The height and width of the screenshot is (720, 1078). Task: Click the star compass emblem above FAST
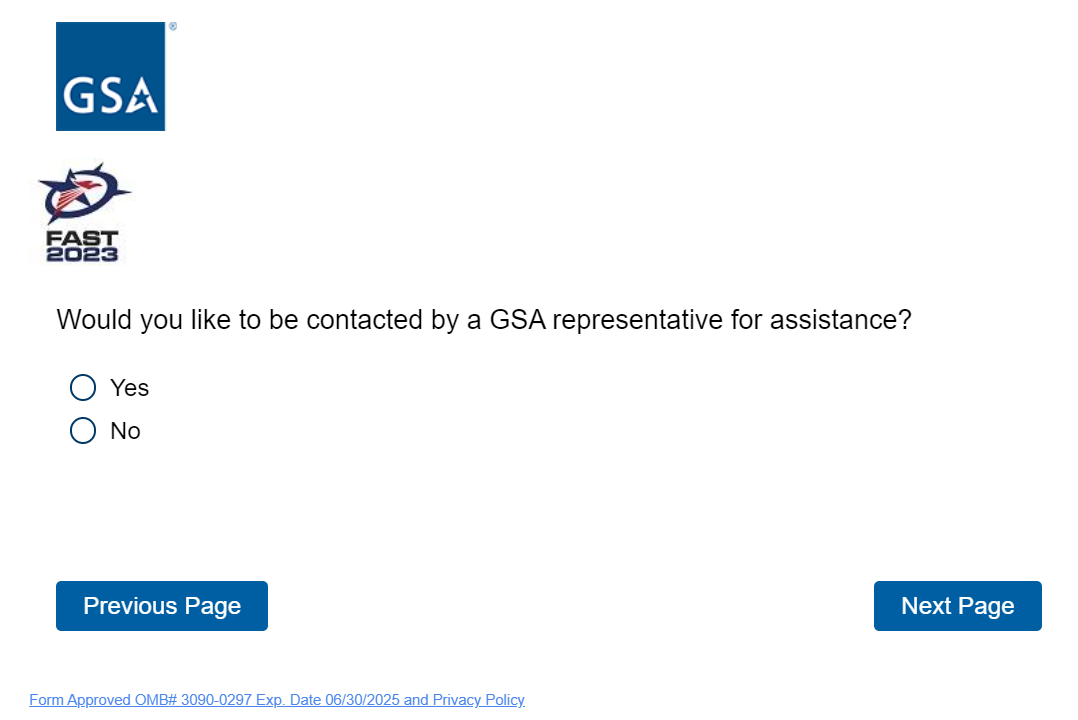coord(83,194)
